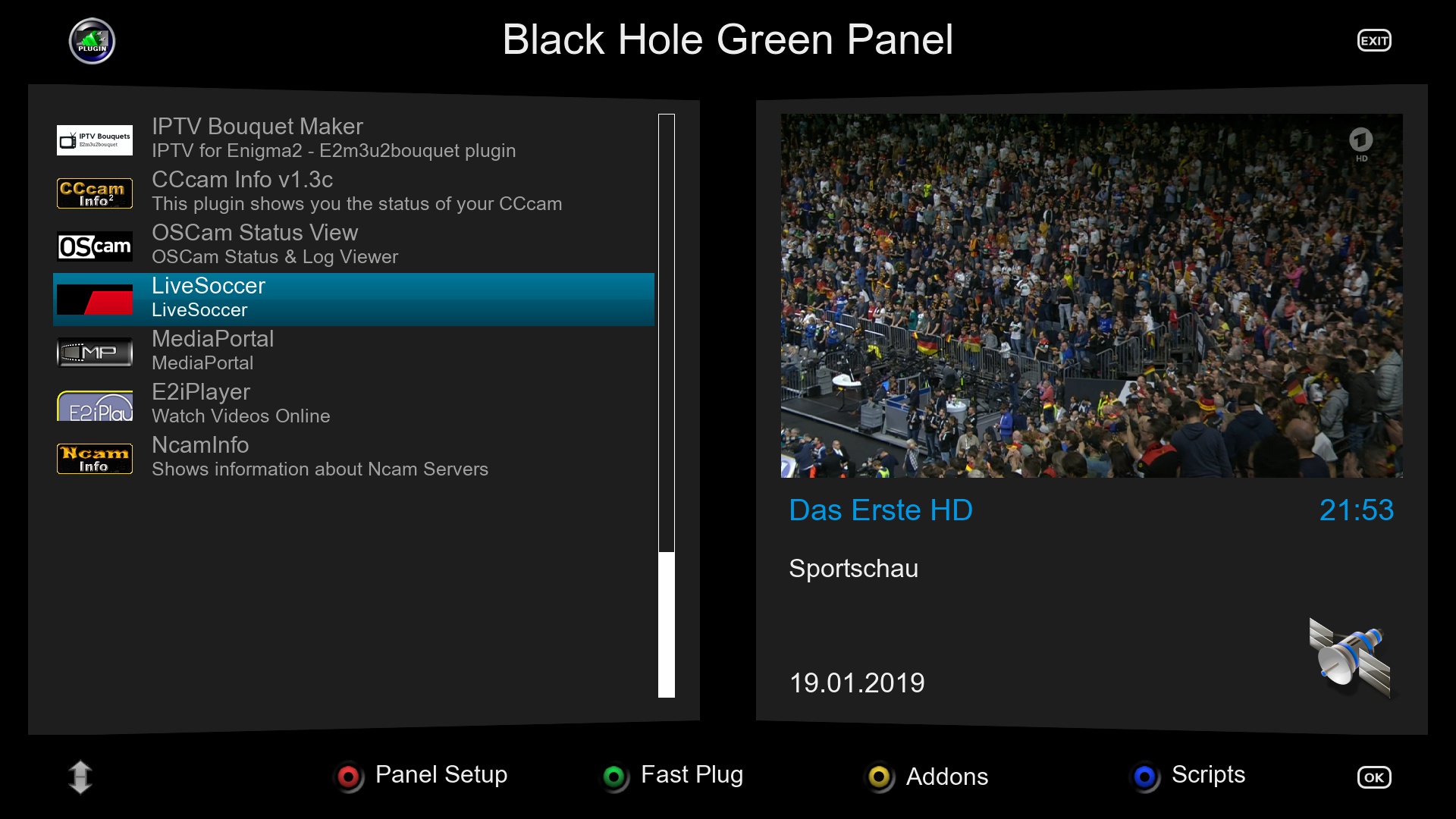Click the OK button icon
Viewport: 1456px width, 819px height.
coord(1374,777)
